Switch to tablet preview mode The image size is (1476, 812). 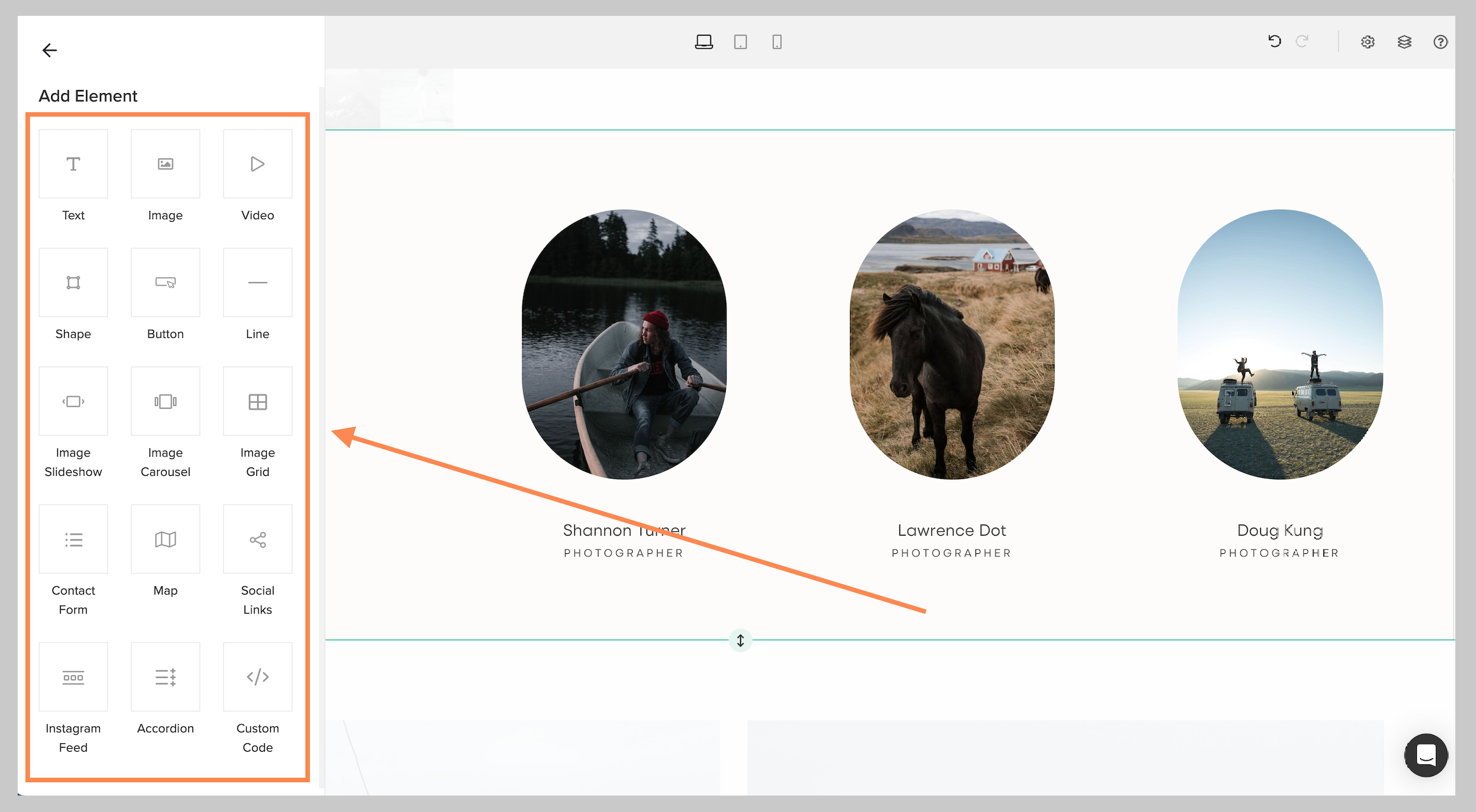coord(739,41)
